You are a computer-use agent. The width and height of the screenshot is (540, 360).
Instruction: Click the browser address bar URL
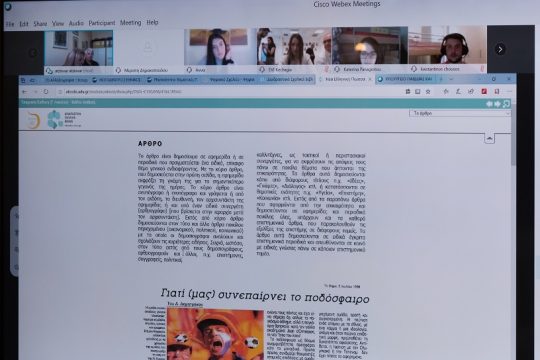point(123,92)
